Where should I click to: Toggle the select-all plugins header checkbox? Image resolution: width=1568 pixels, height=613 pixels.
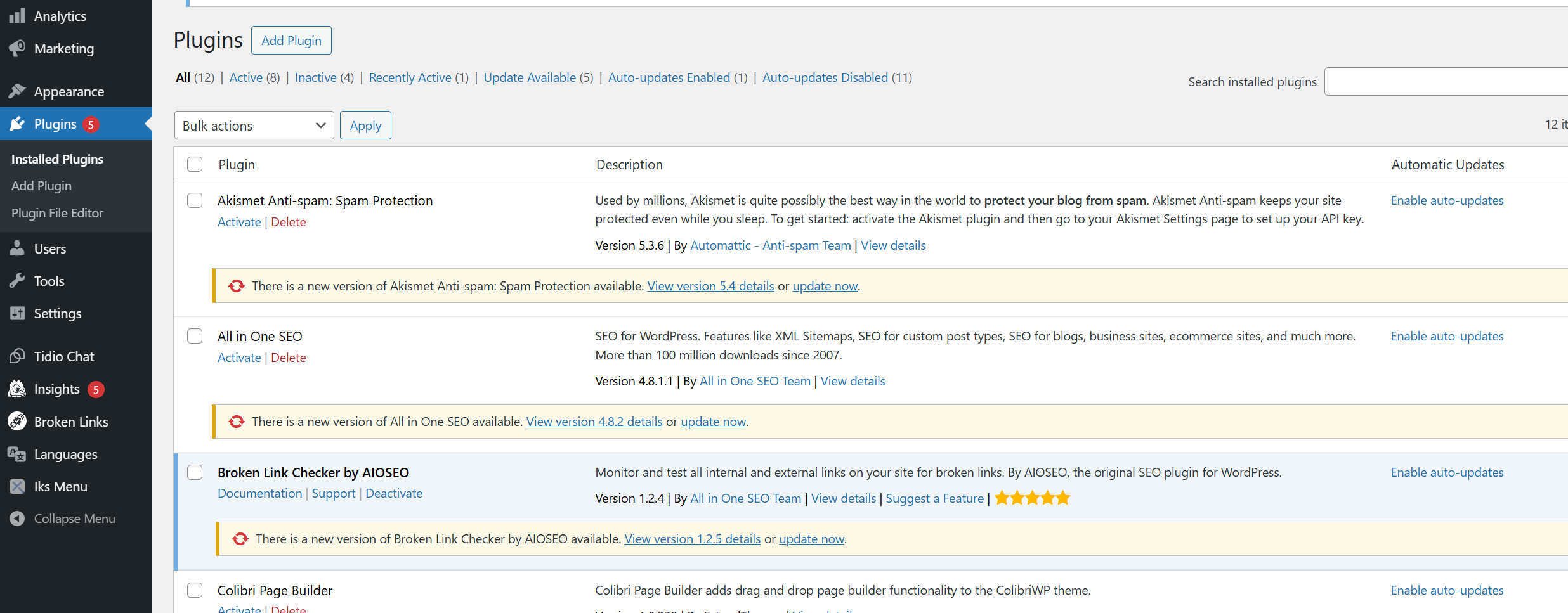[x=195, y=164]
